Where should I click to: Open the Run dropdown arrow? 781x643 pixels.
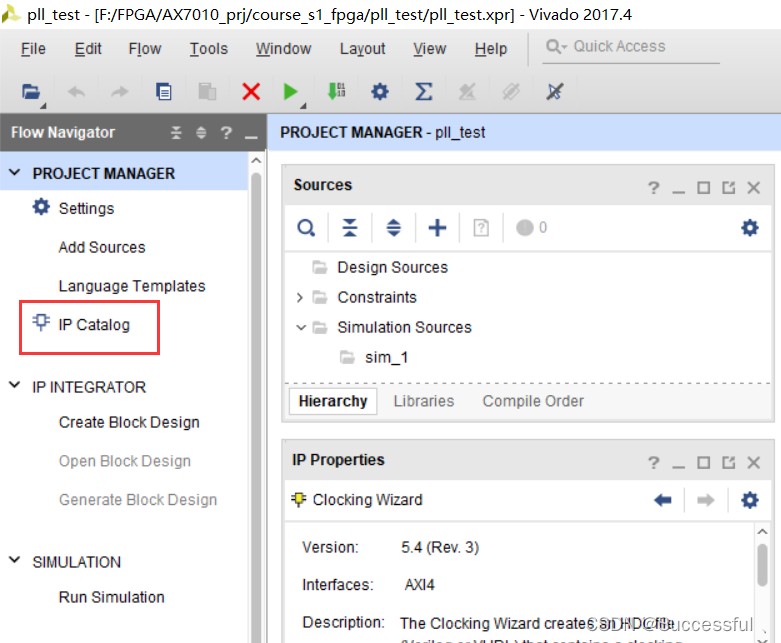[x=303, y=106]
